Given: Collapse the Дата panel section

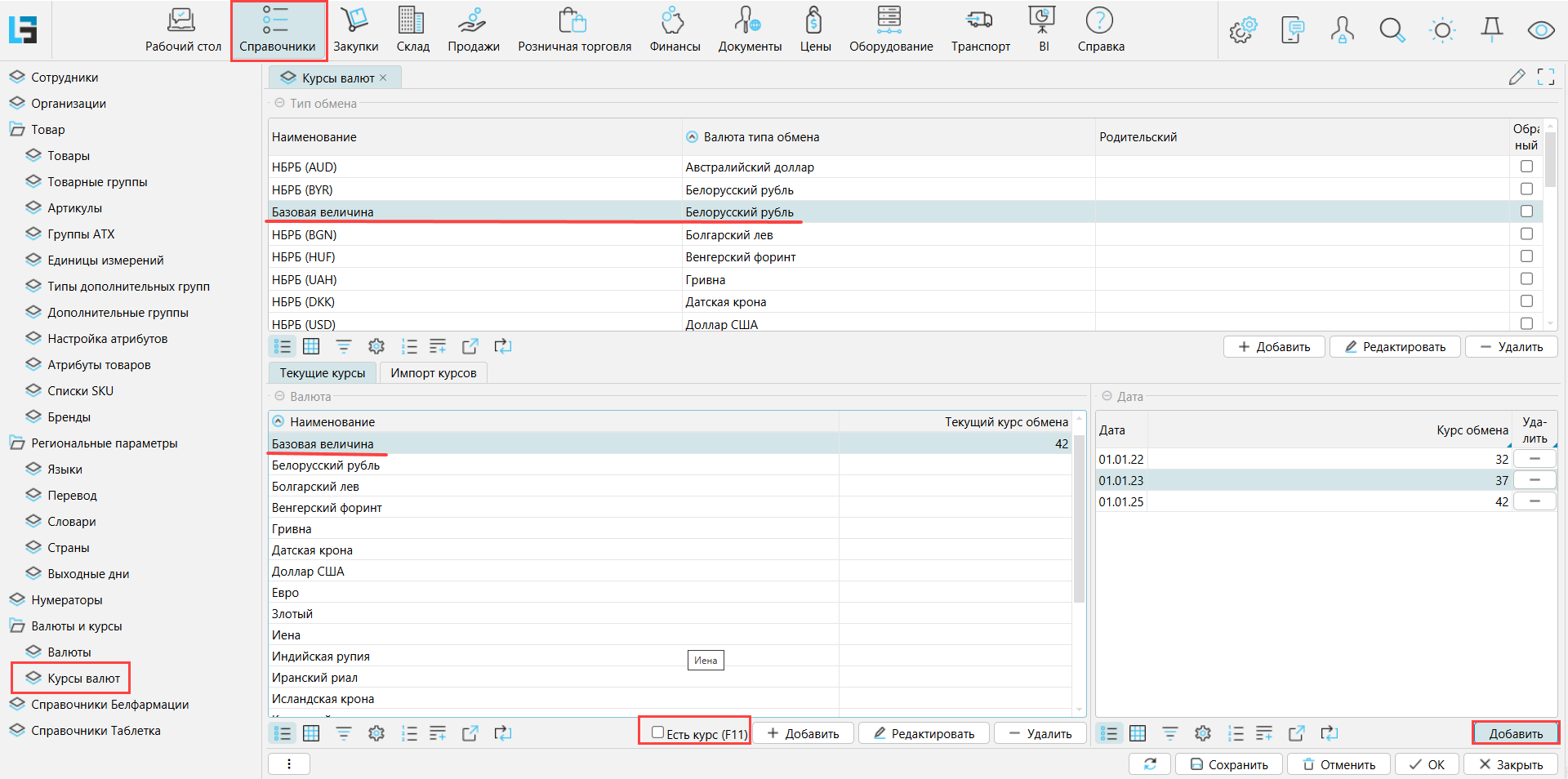Looking at the screenshot, I should click(1107, 396).
